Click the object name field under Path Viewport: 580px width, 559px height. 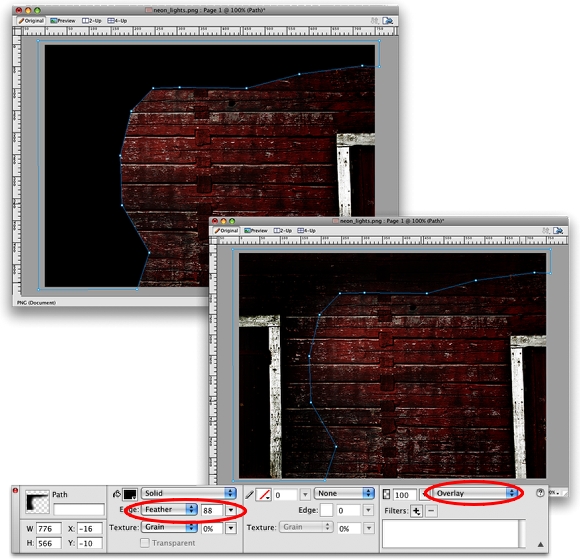(x=79, y=509)
